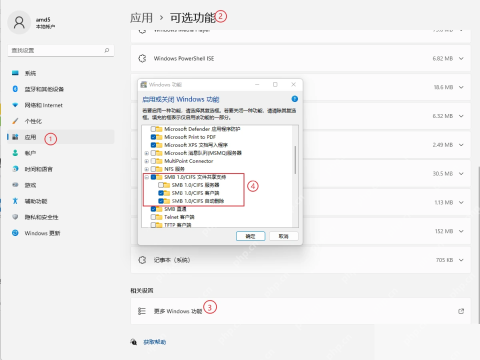The width and height of the screenshot is (480, 360).
Task: Click the Windows 功能 dialog title bar icon
Action: (144, 85)
